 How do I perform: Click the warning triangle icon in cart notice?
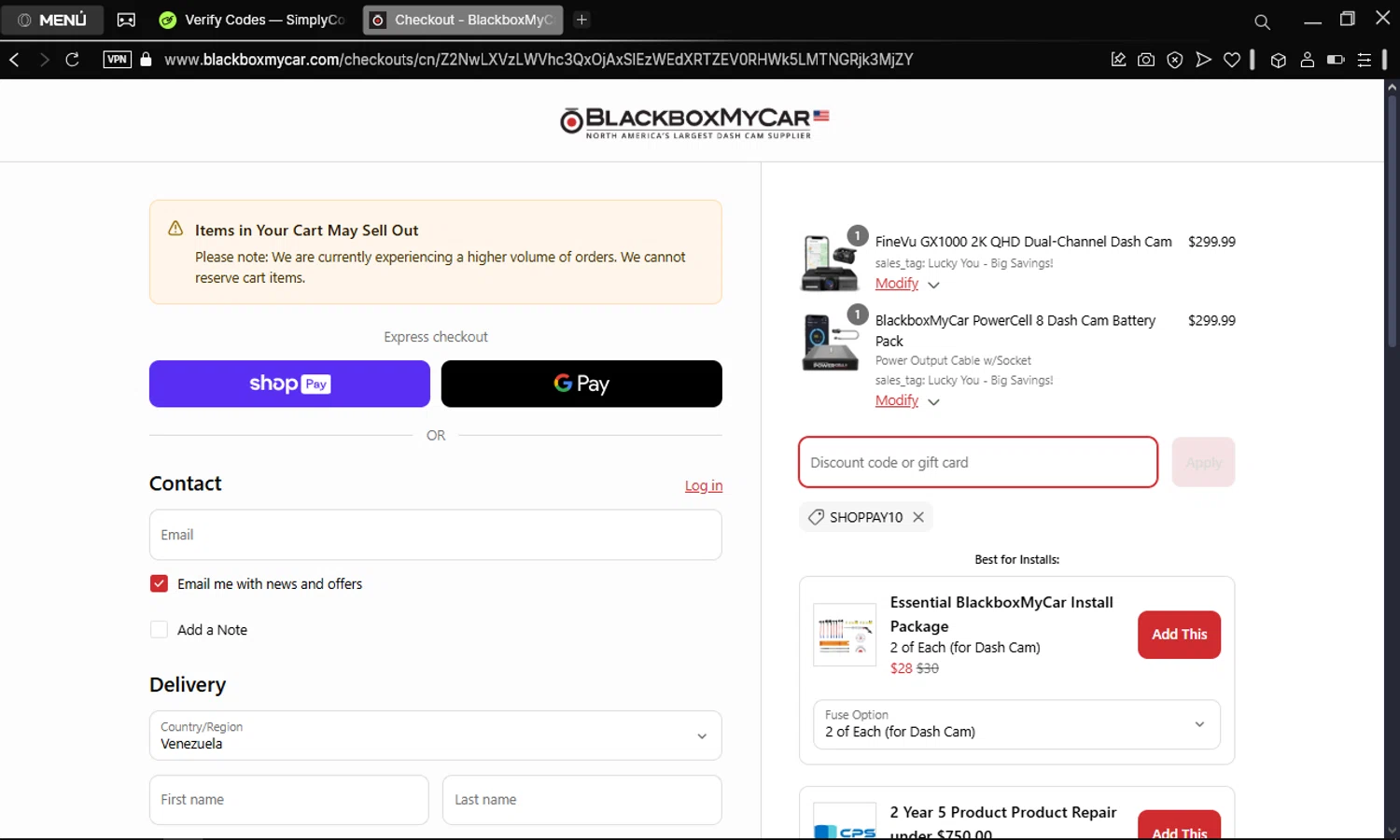coord(175,229)
